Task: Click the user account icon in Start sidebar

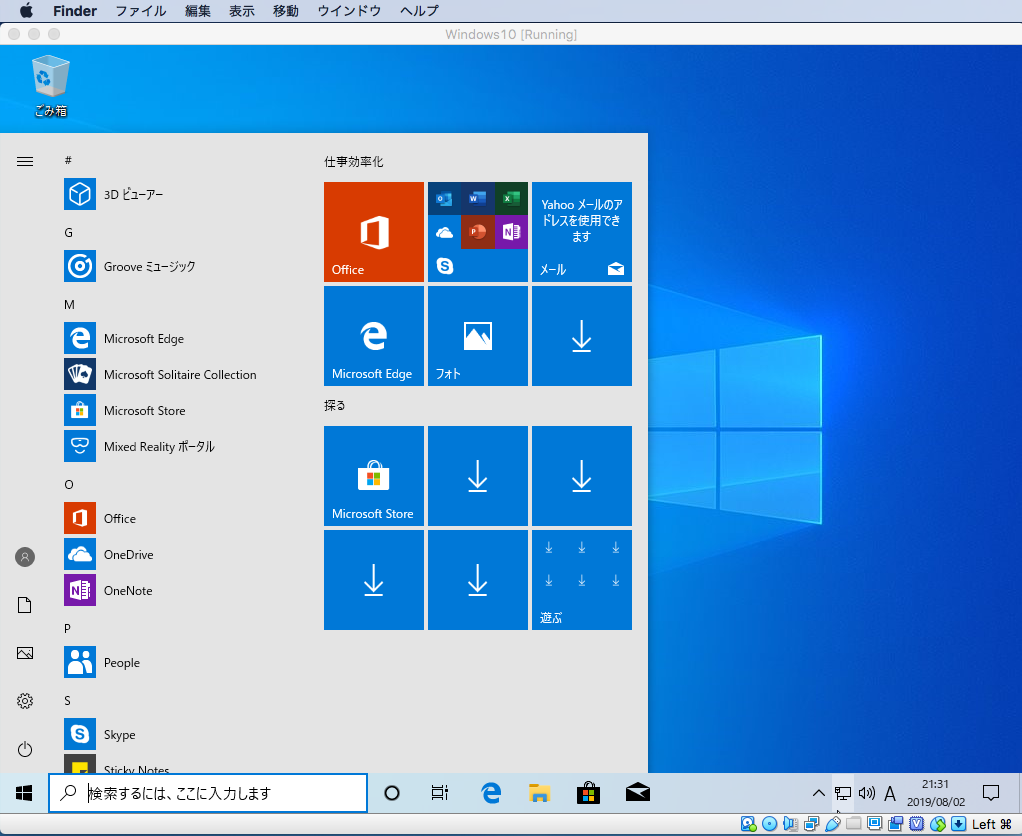Action: 25,557
